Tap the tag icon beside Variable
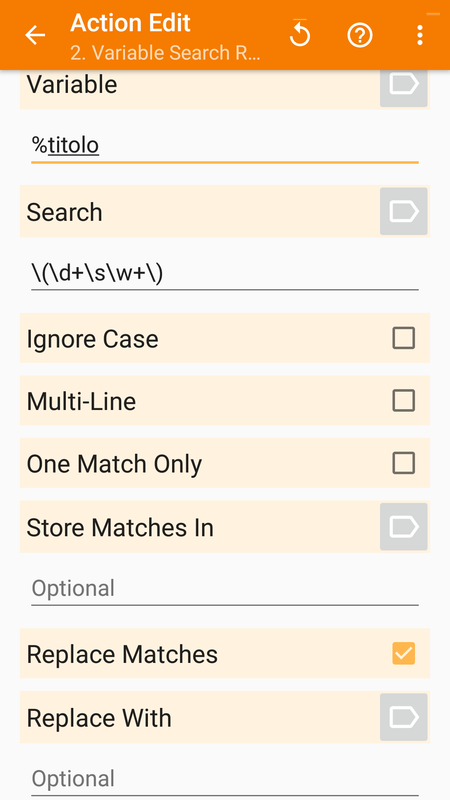The image size is (450, 800). point(404,85)
